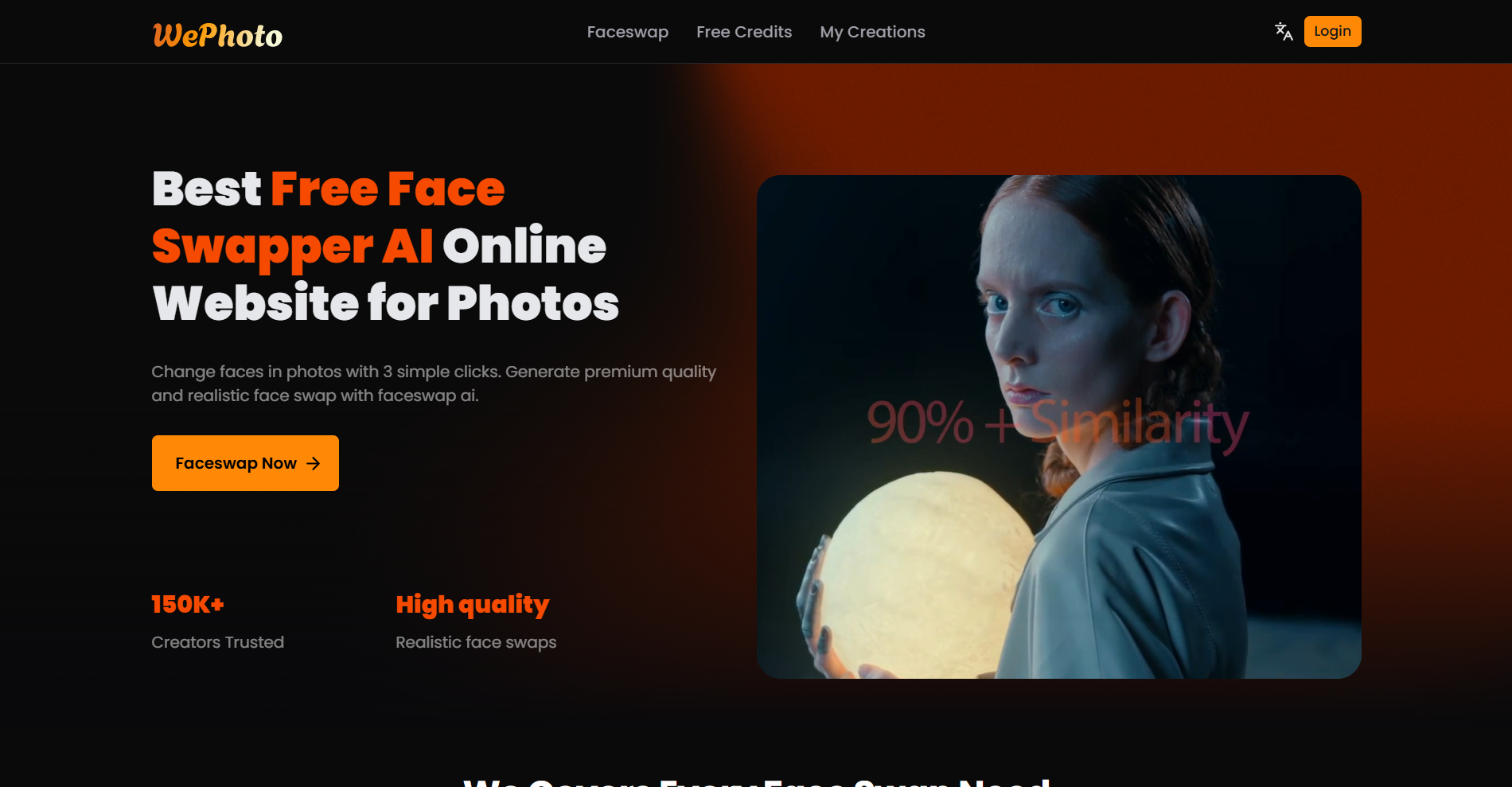Screen dimensions: 1512x787
Task: Open the My Creations section
Action: click(x=872, y=32)
